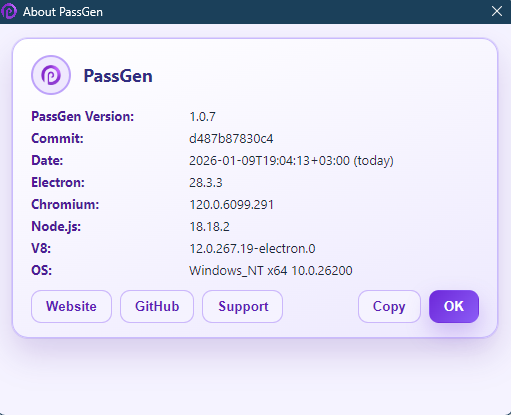Click the Chromium version 120.0.6099.291
The height and width of the screenshot is (415, 511).
click(231, 205)
